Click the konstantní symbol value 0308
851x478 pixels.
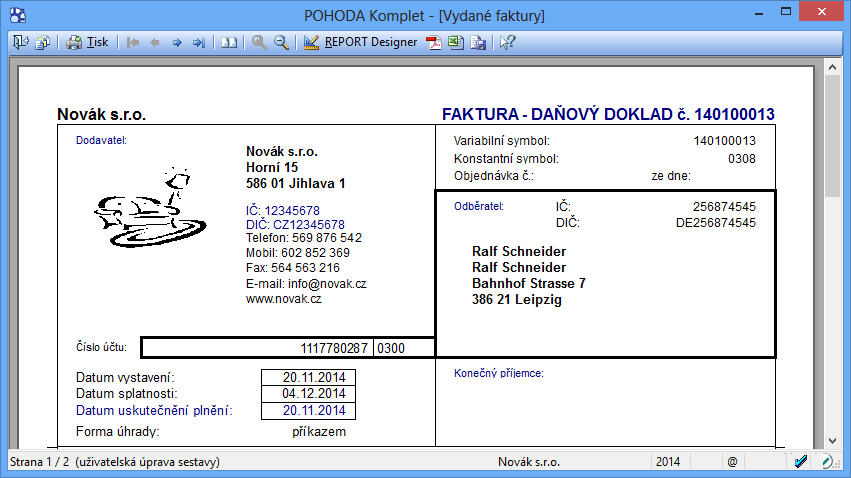[x=741, y=159]
